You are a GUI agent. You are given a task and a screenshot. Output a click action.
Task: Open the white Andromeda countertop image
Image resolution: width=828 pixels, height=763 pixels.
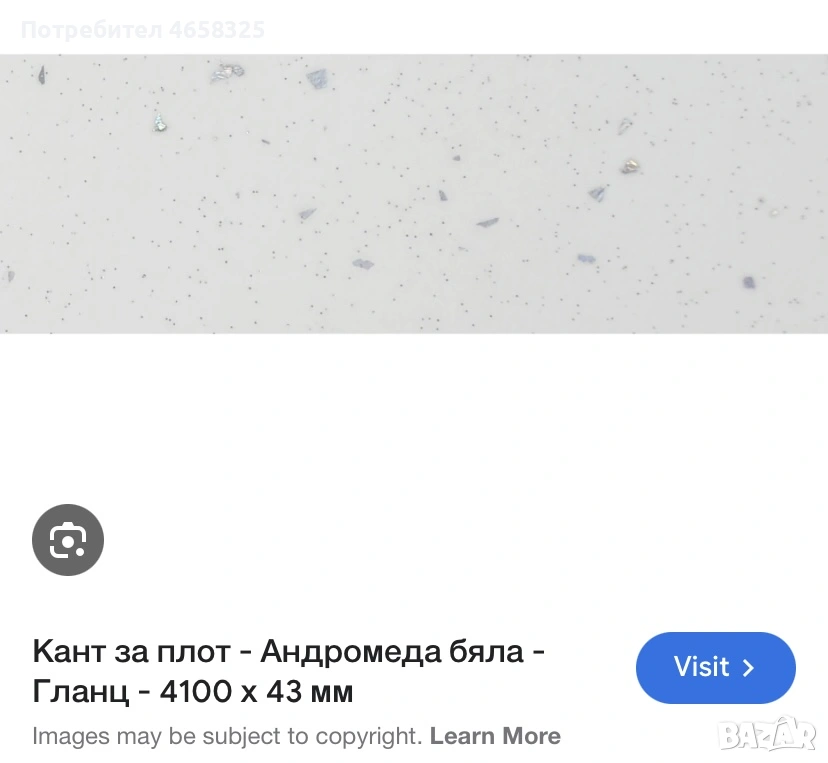tap(414, 193)
